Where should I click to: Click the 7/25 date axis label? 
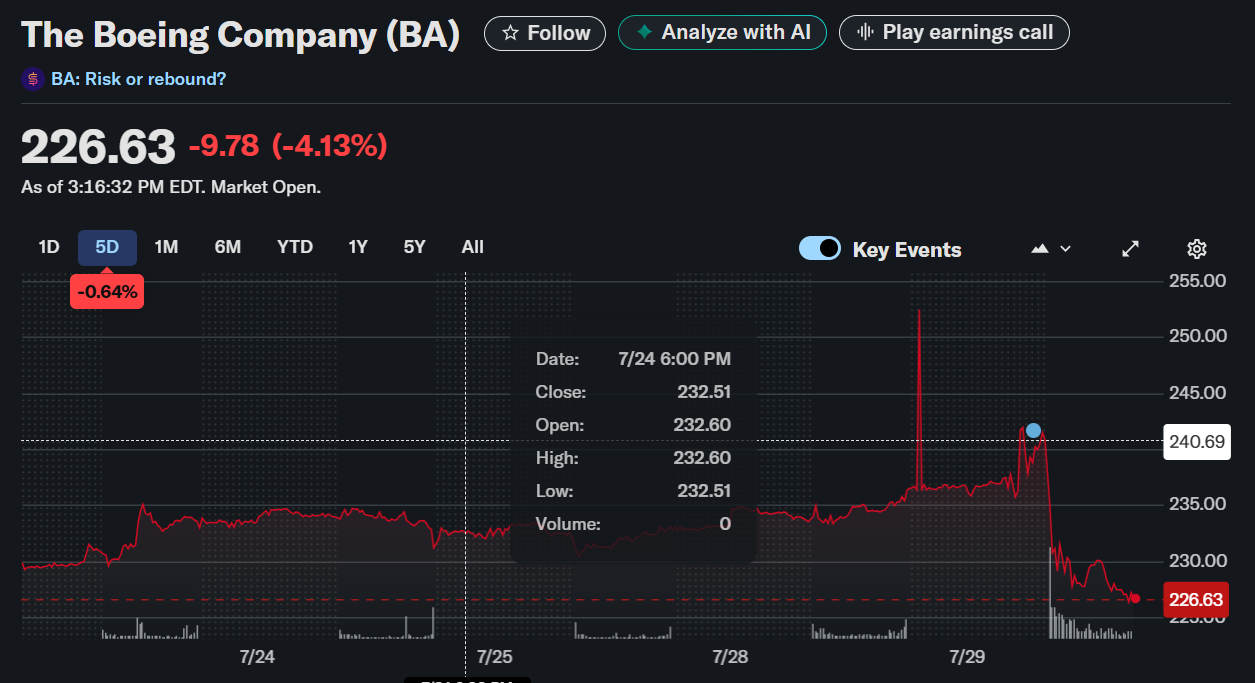click(495, 657)
